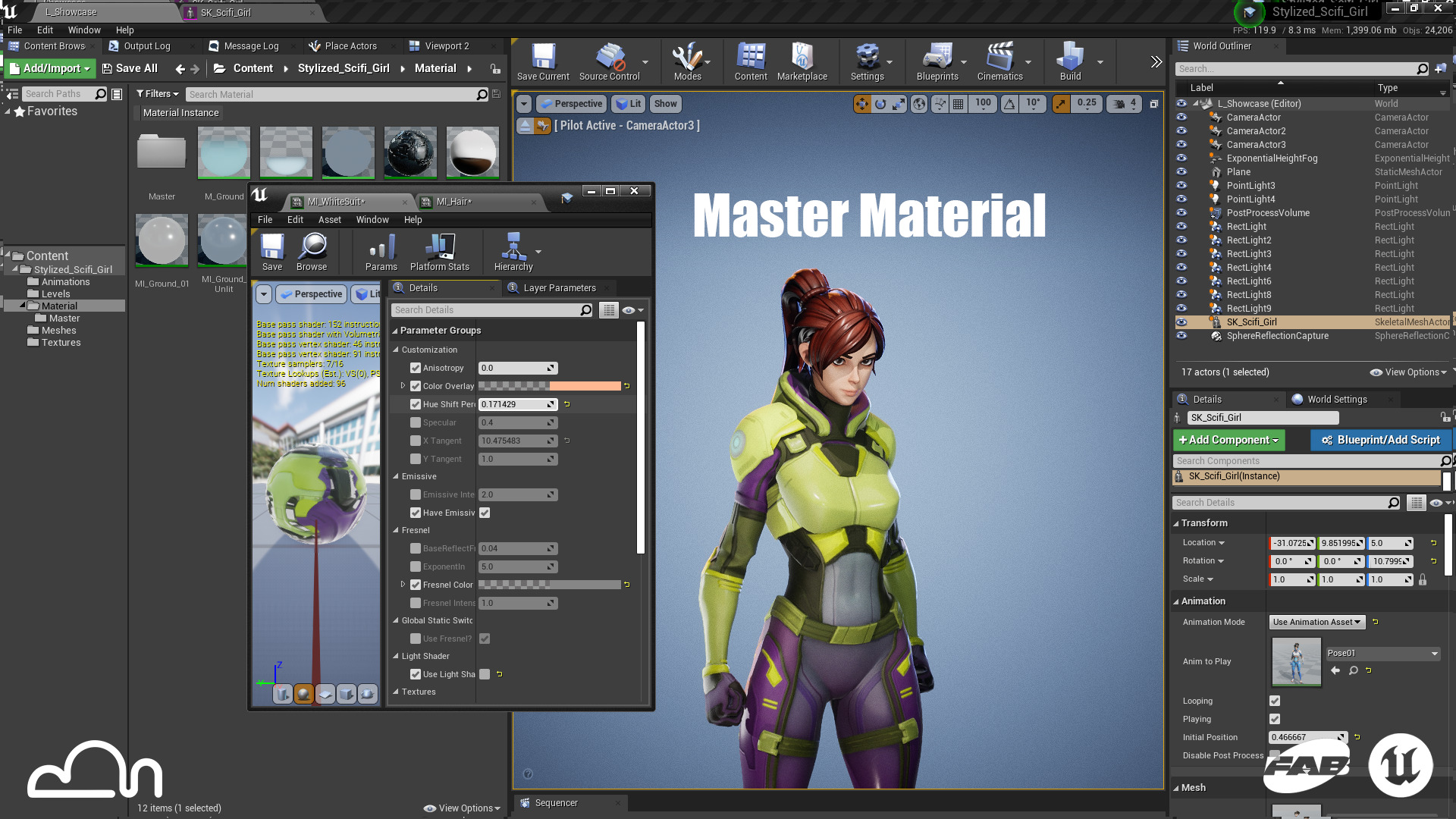The width and height of the screenshot is (1456, 819).
Task: Enable the X Tangent parameter checkbox
Action: coord(416,441)
